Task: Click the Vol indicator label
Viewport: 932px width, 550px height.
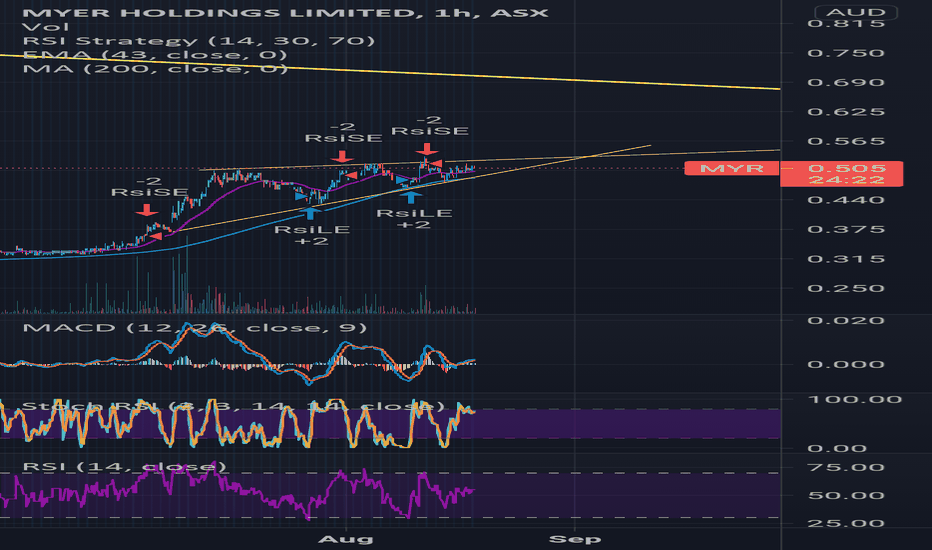Action: [x=45, y=27]
